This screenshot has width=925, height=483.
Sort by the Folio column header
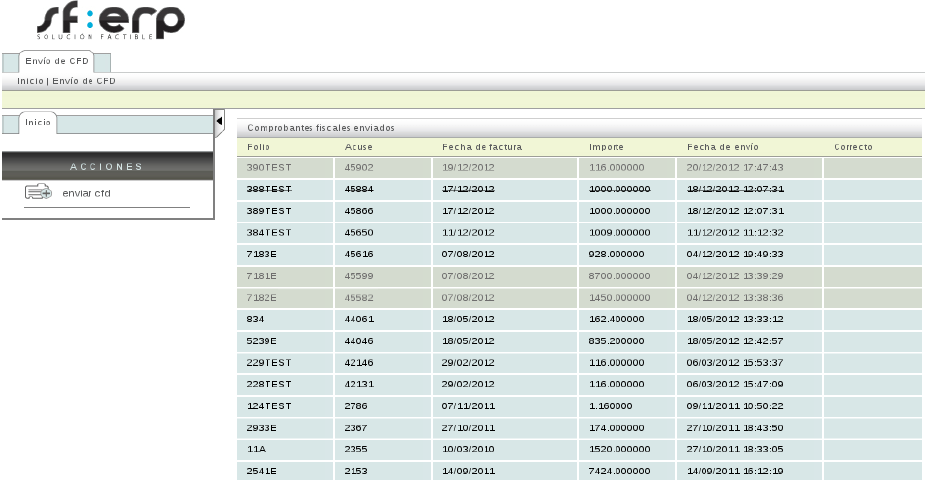click(258, 148)
